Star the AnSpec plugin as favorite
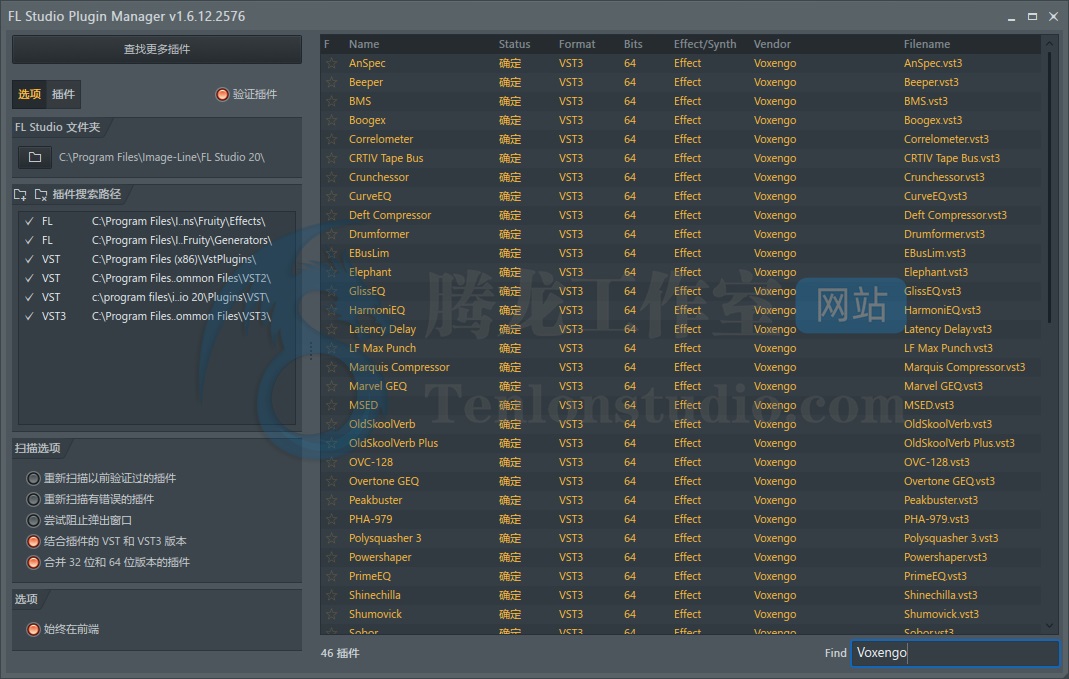This screenshot has height=679, width=1069. (331, 63)
